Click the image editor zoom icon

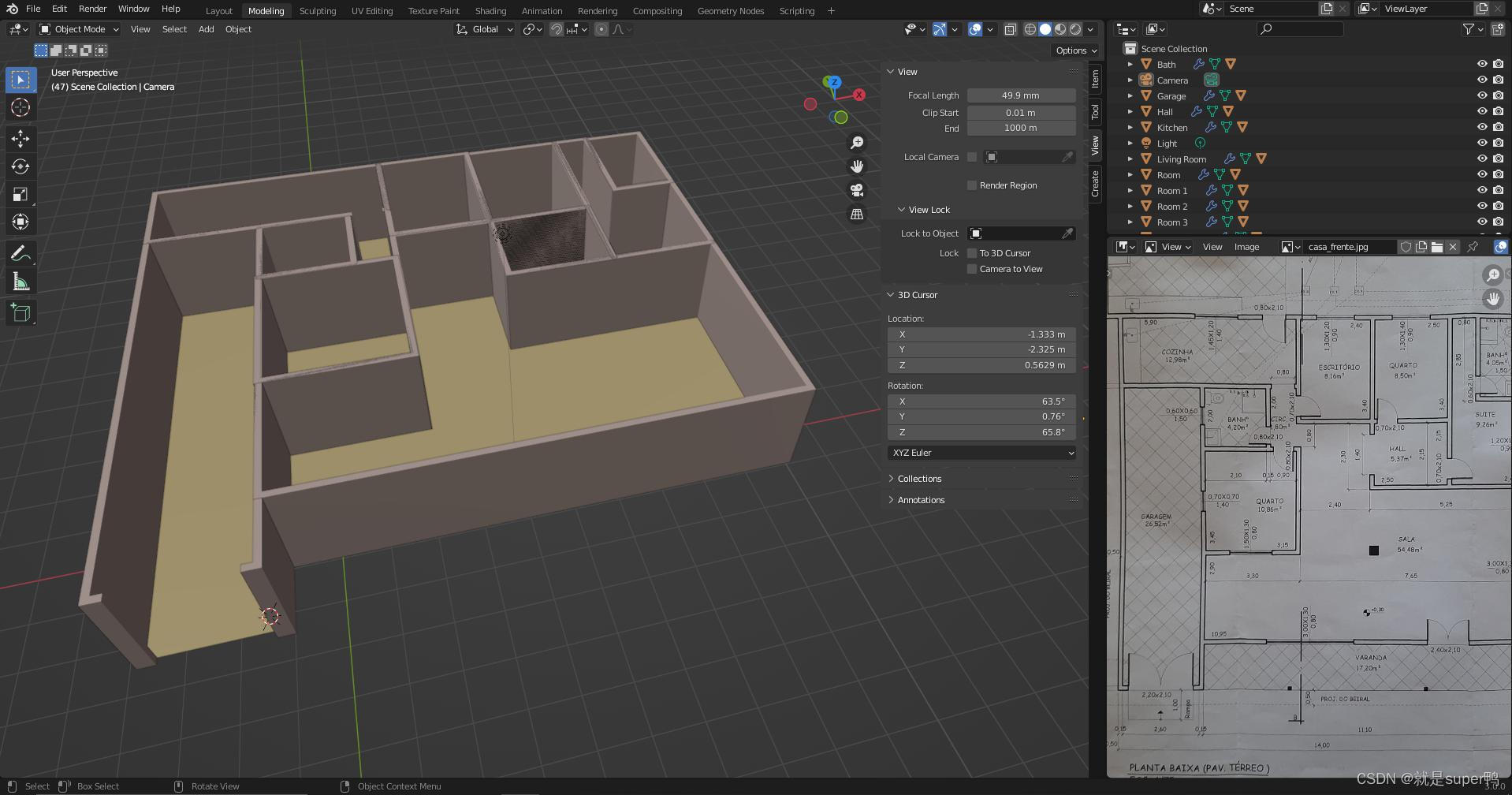[1493, 274]
